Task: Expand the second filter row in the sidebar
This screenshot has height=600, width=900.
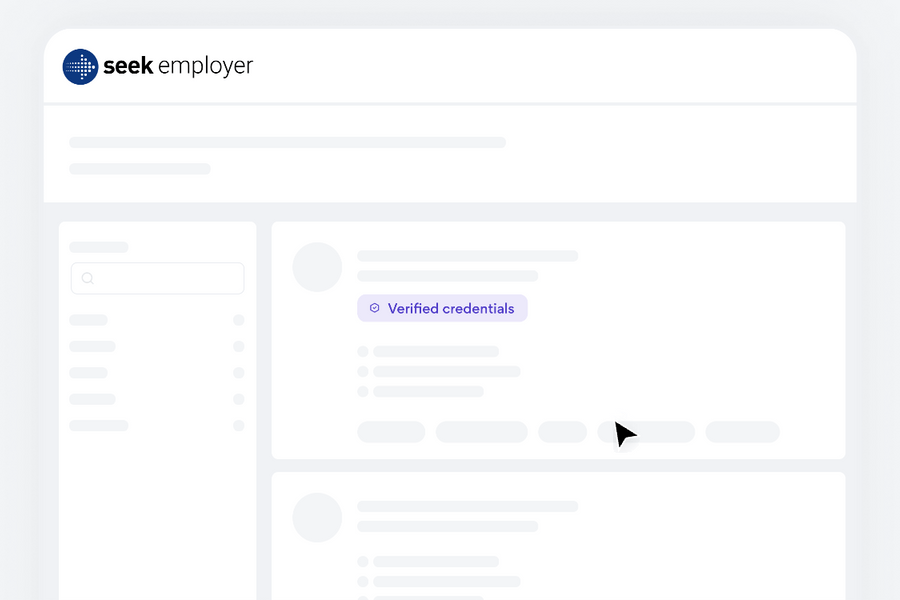Action: (x=92, y=346)
